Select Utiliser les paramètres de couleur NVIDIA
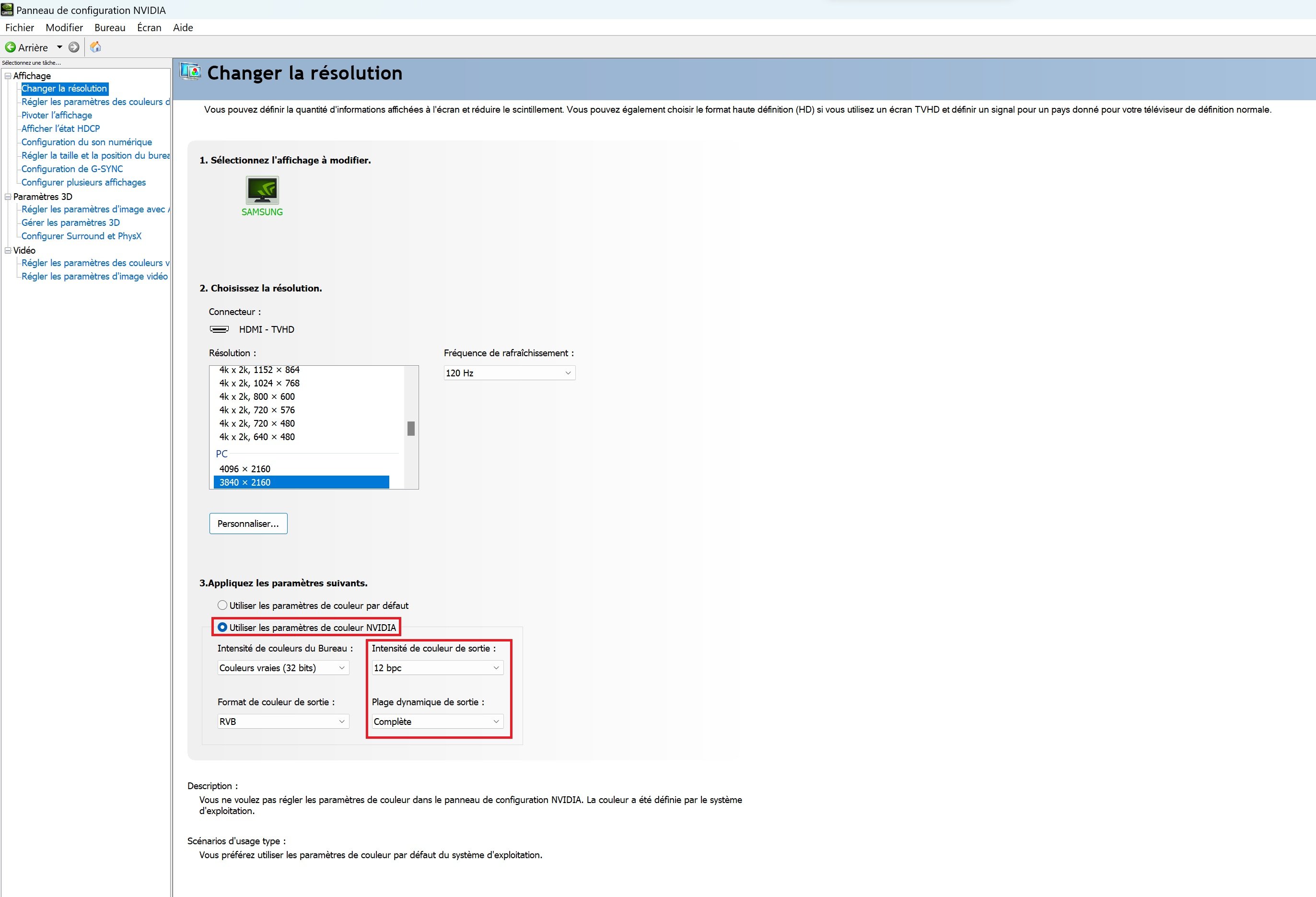This screenshot has height=897, width=1316. (x=307, y=628)
